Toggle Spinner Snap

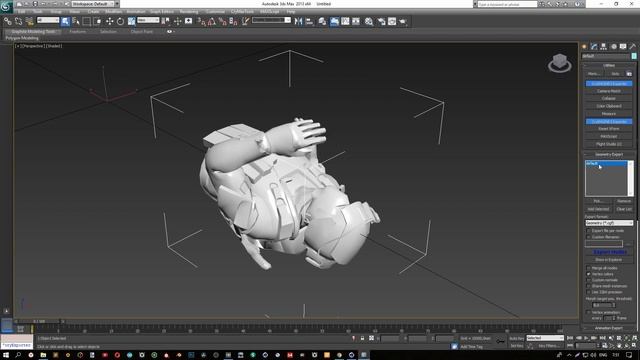(233, 21)
